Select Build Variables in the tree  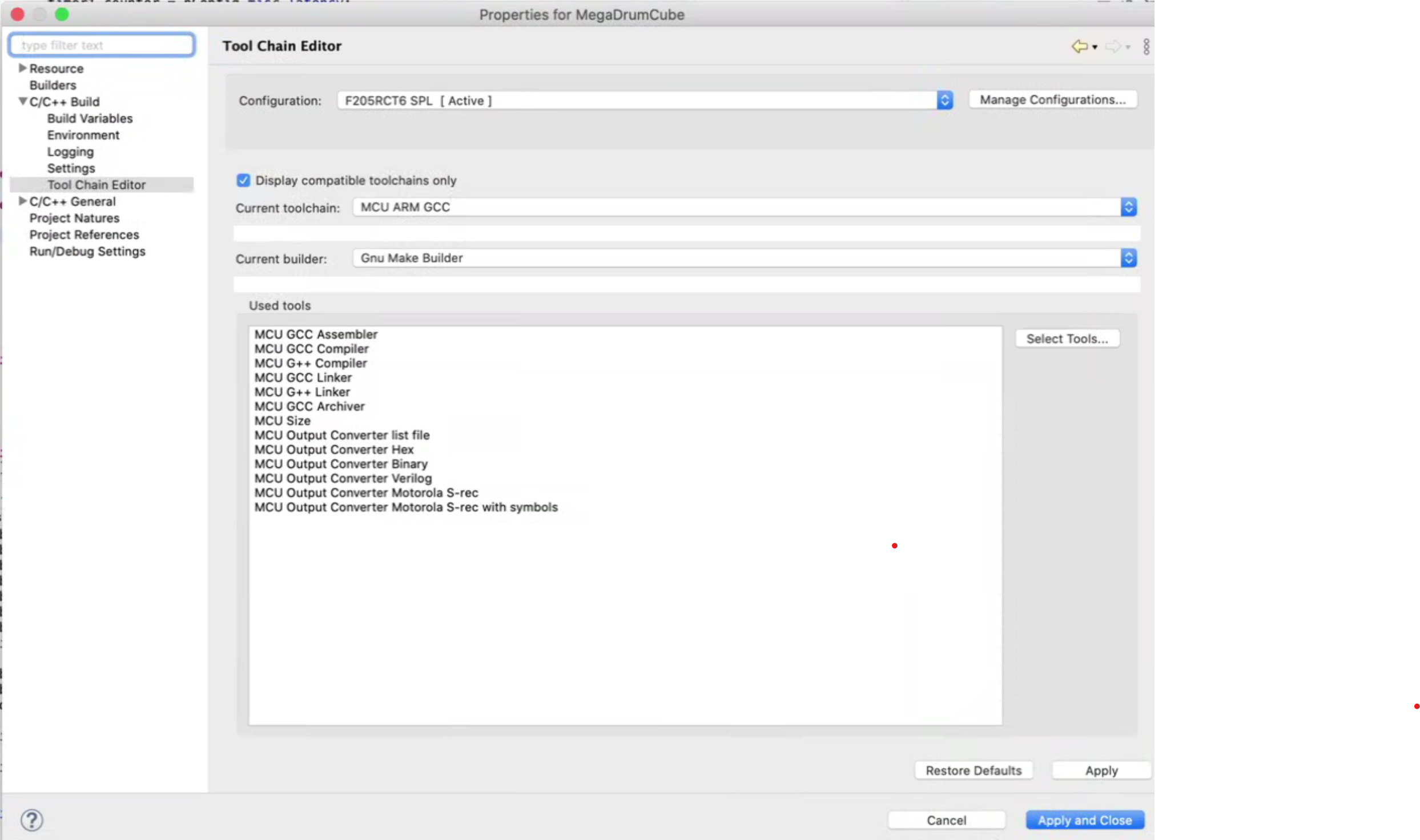tap(90, 119)
